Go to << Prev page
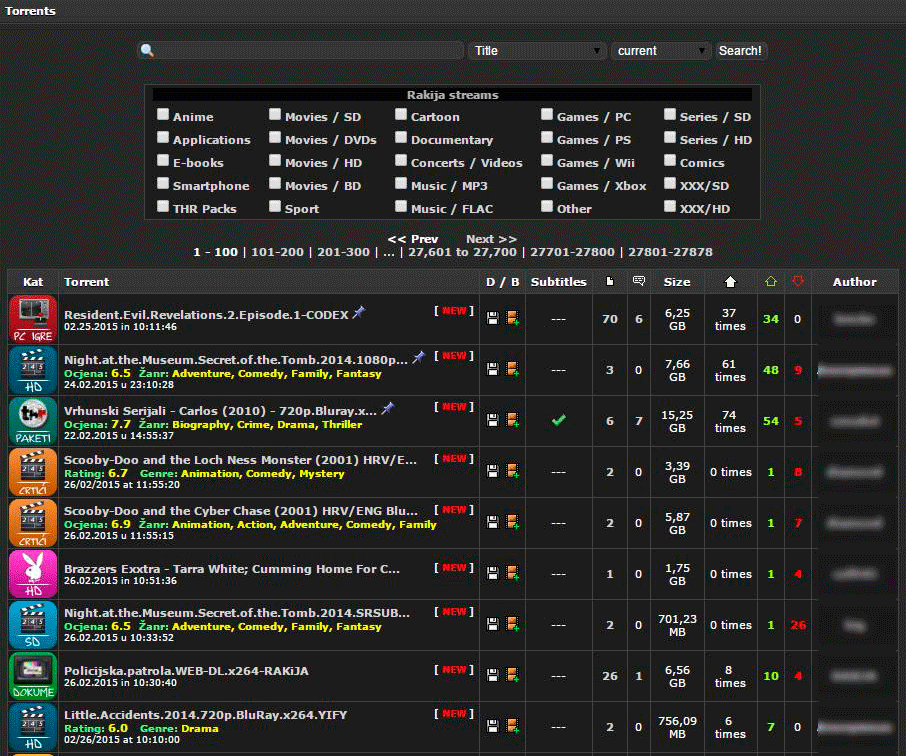906x756 pixels. 413,239
